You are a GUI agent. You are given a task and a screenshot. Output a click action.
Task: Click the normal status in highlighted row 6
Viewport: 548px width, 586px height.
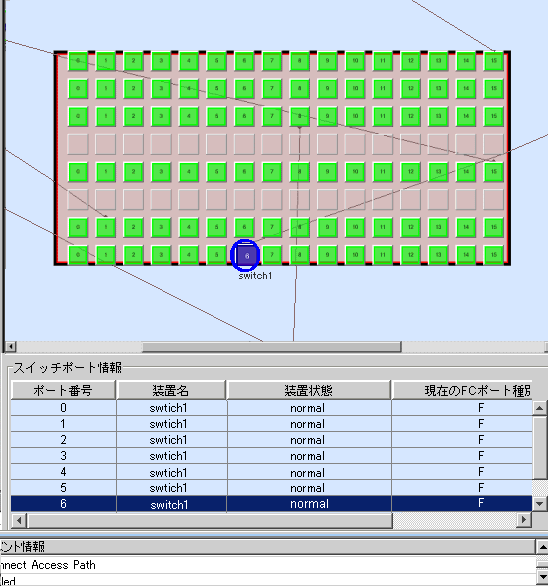click(x=309, y=504)
